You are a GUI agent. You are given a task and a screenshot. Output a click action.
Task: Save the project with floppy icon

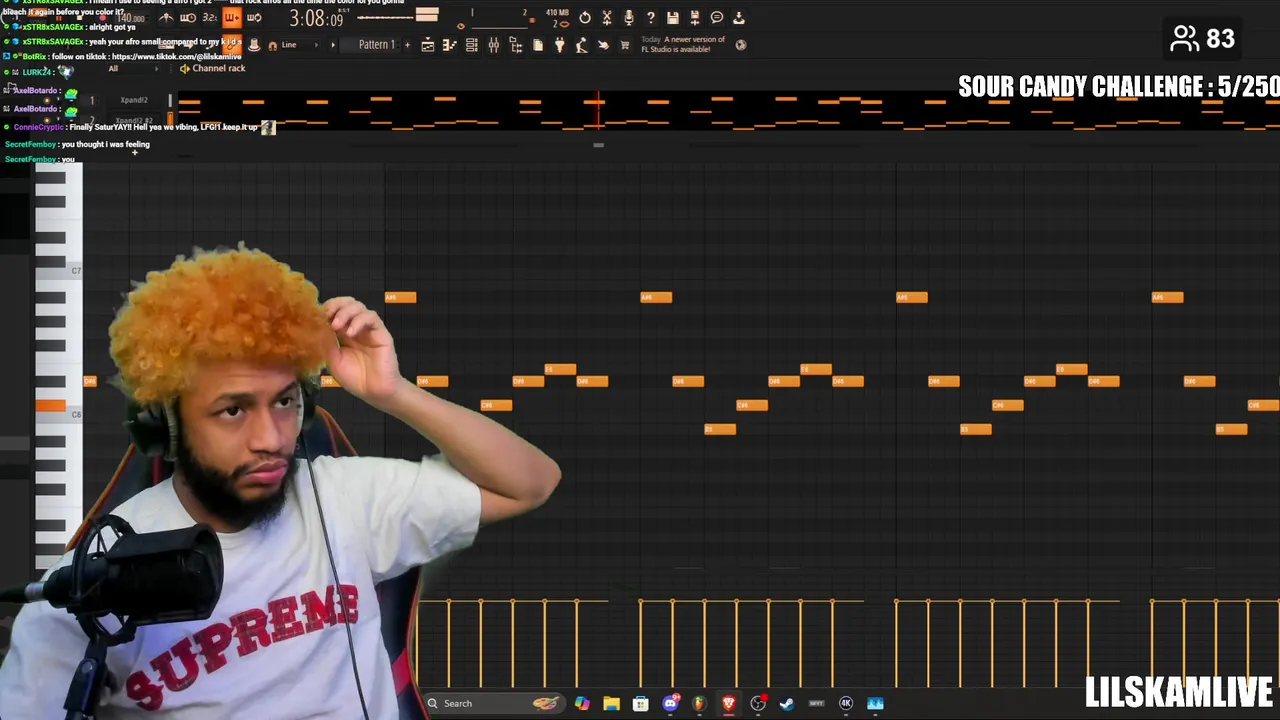[x=673, y=18]
